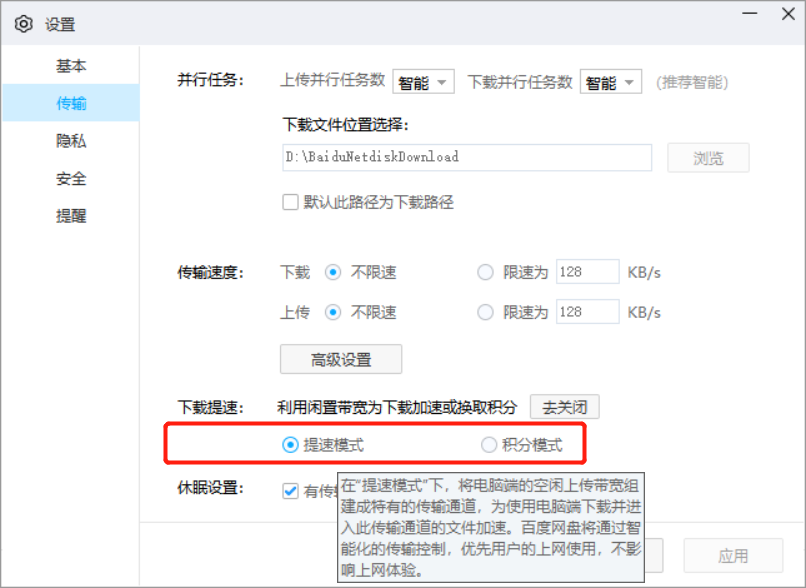
Task: Click the (推荐智能) hint text
Action: (692, 82)
